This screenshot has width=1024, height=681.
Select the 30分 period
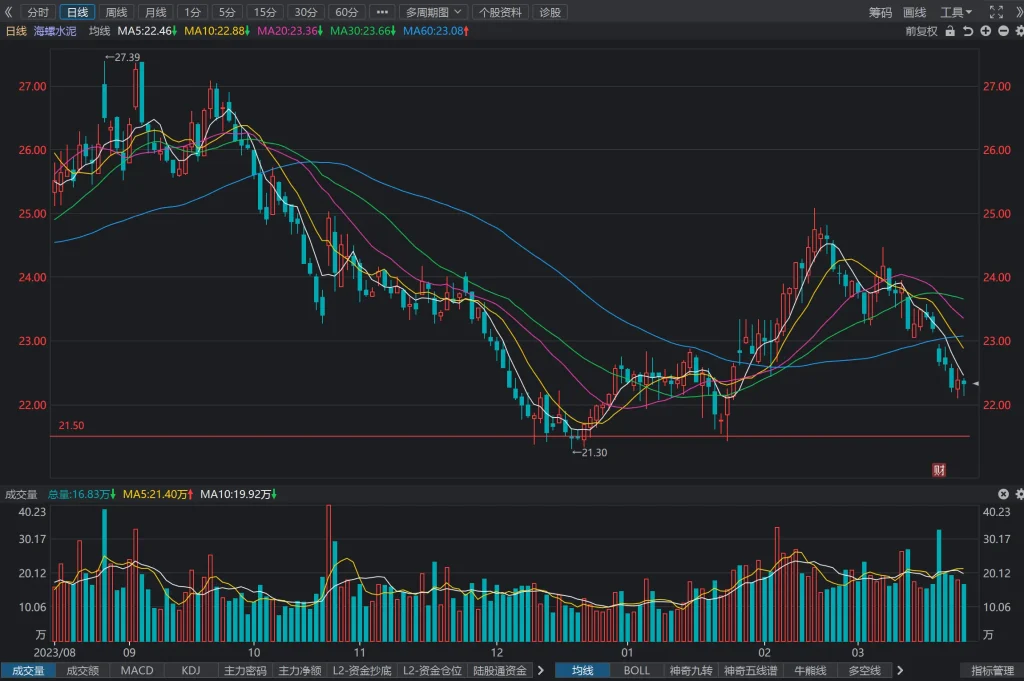[305, 12]
